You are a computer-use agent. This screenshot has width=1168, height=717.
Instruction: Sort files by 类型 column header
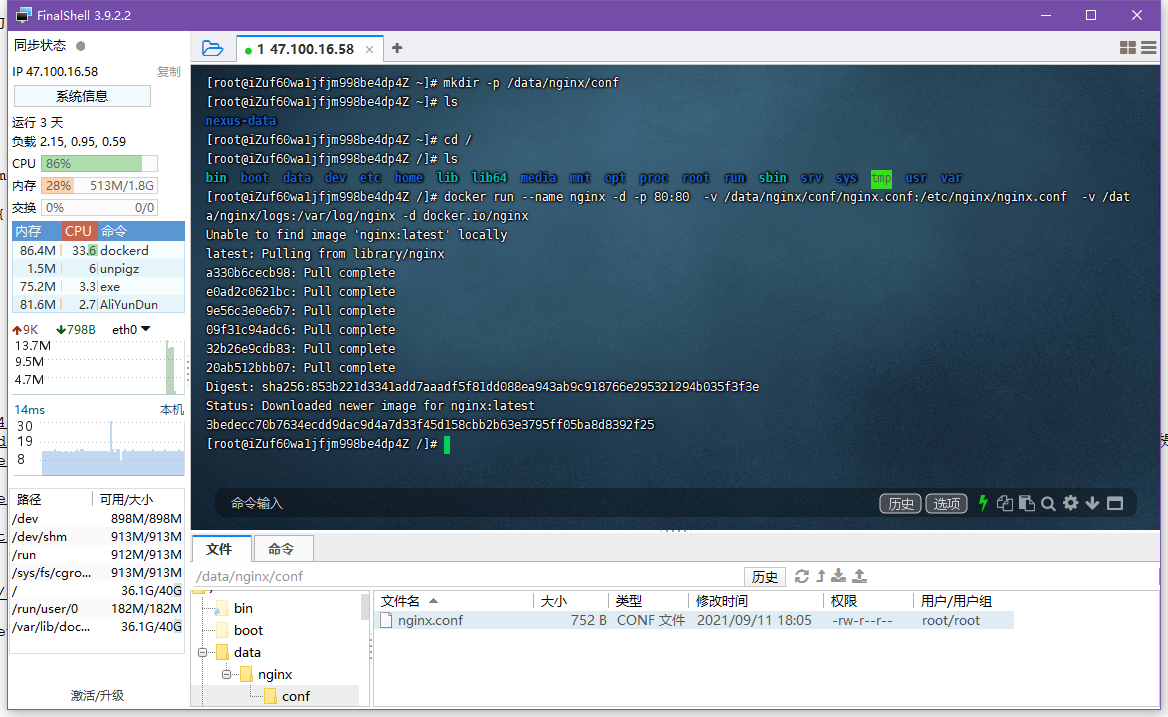coord(649,601)
